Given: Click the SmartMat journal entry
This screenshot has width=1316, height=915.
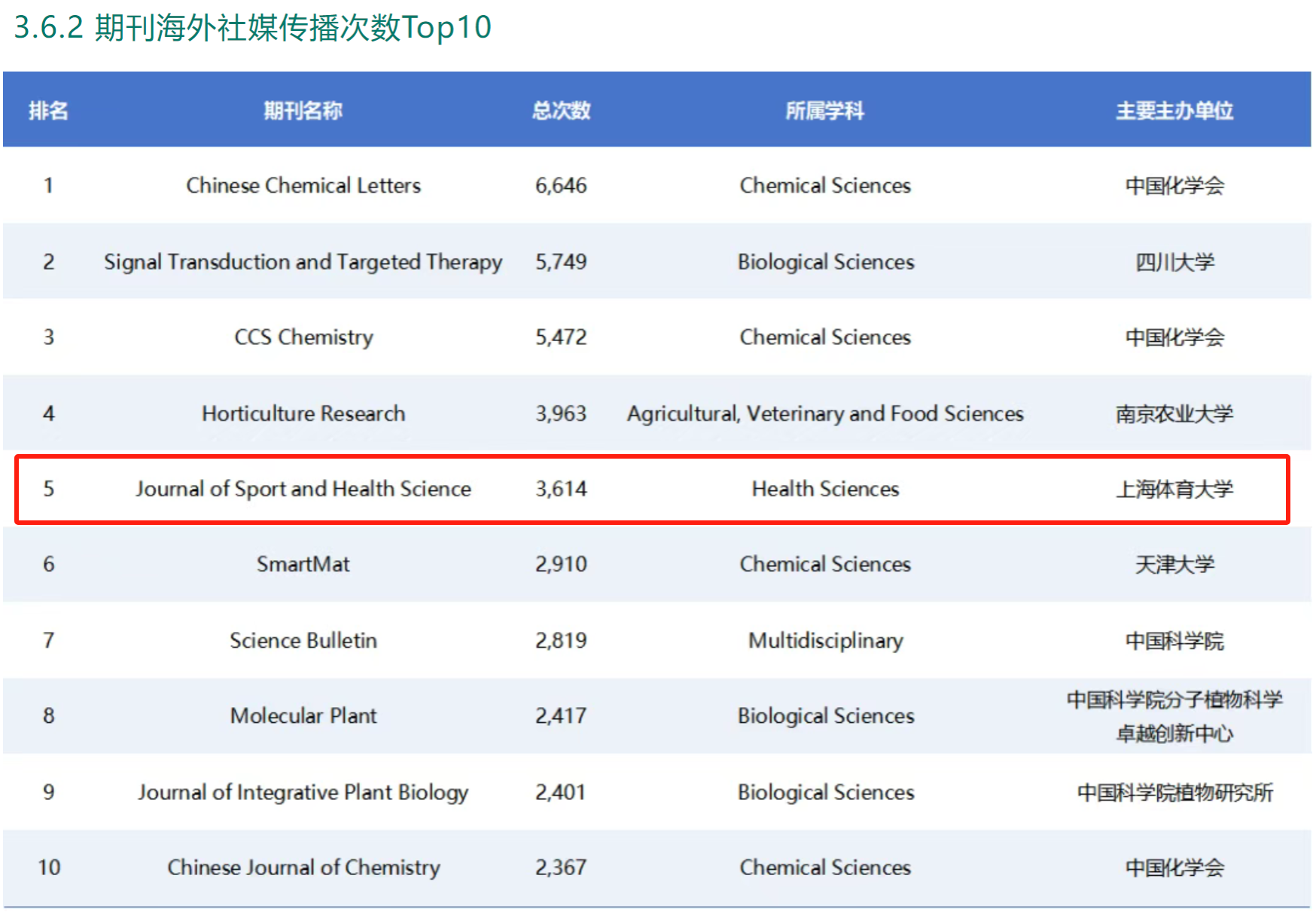Looking at the screenshot, I should coord(303,564).
